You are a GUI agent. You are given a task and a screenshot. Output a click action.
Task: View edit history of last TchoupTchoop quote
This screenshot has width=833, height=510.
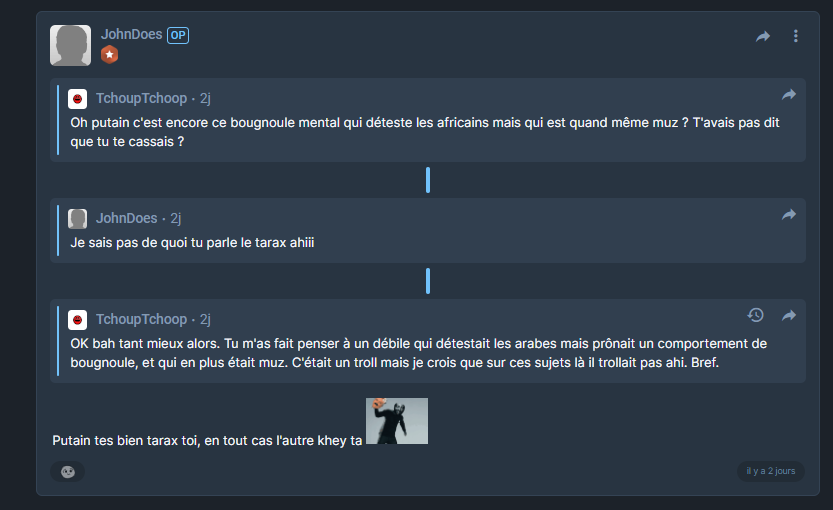pyautogui.click(x=755, y=315)
